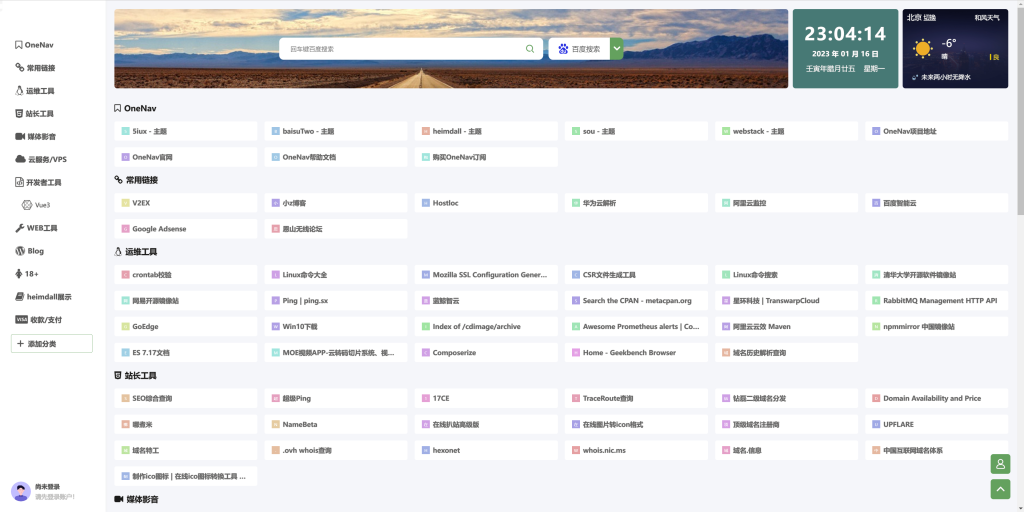
Task: Open Google Adsense link
Action: click(185, 229)
